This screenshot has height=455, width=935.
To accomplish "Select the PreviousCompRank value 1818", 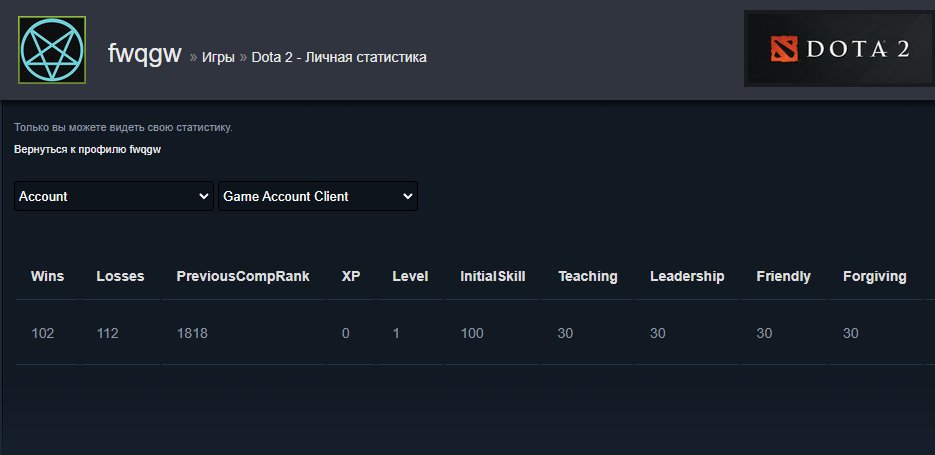I will 192,333.
